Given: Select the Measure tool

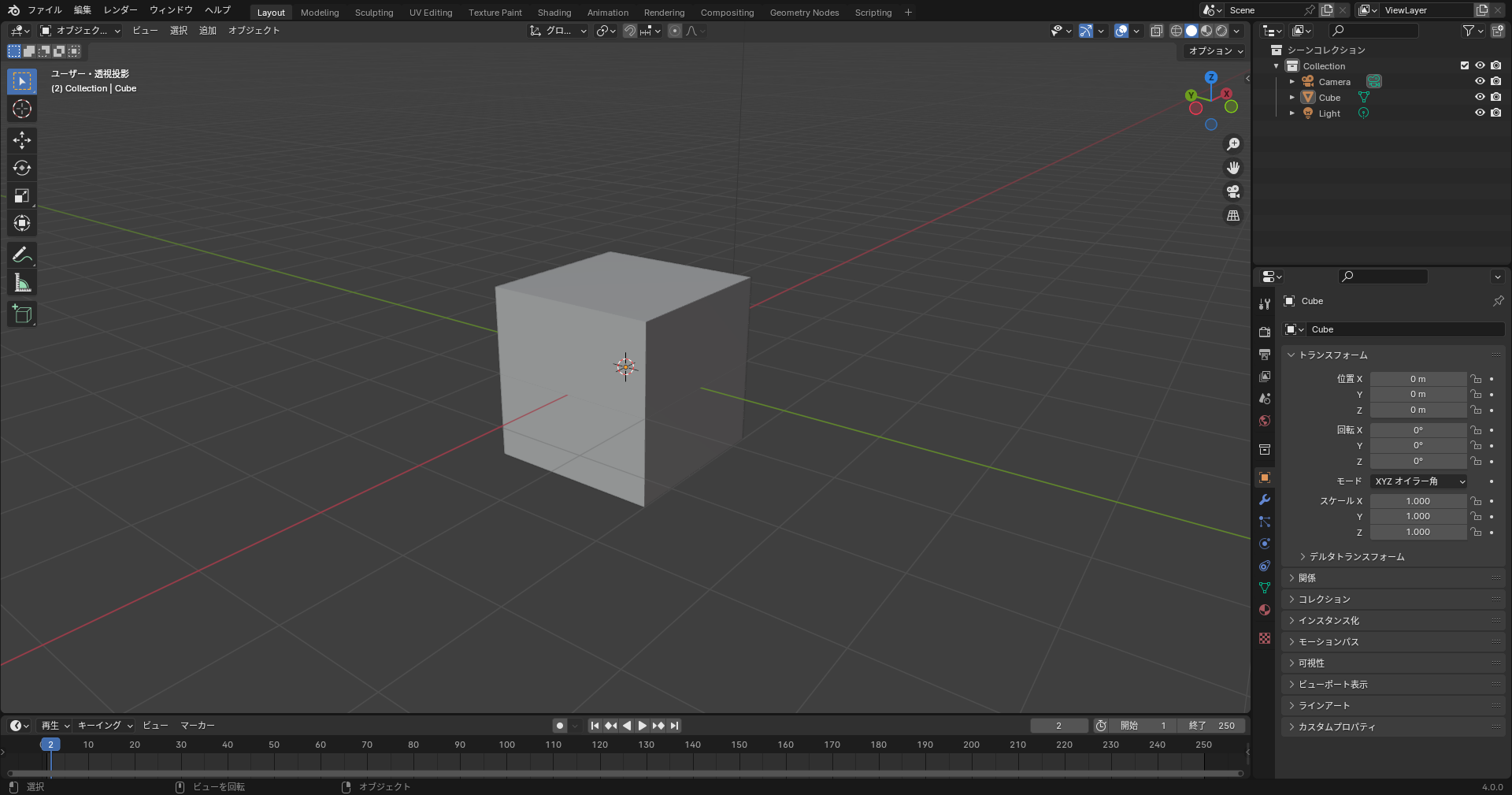Looking at the screenshot, I should point(22,283).
